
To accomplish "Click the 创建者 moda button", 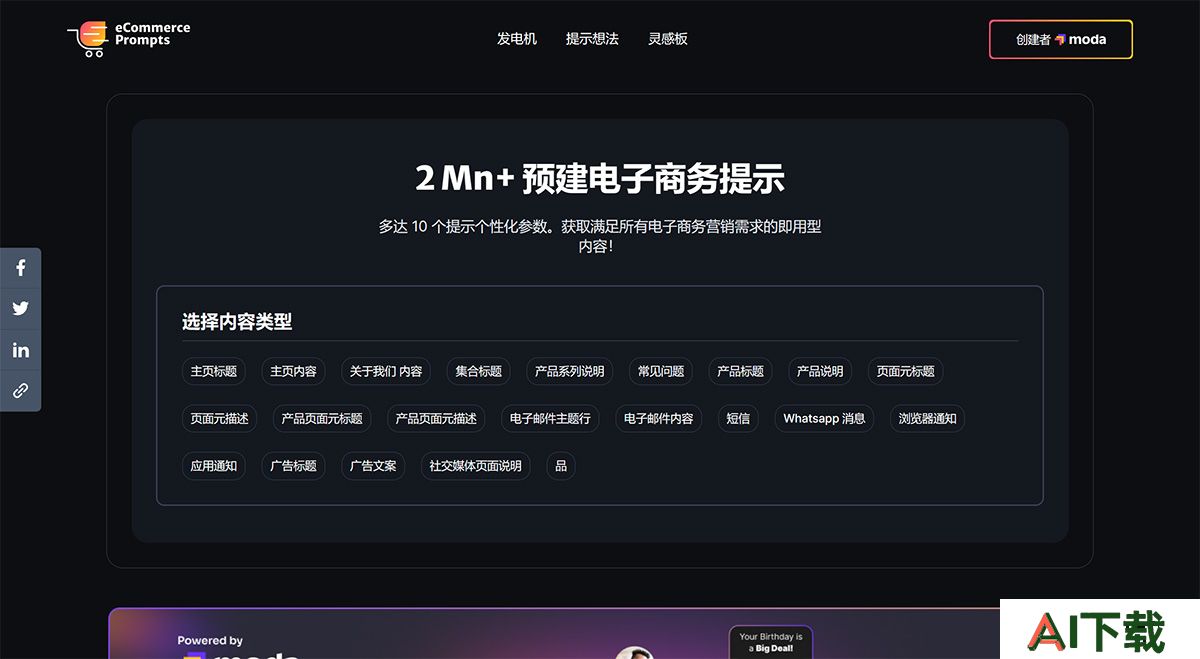I will coord(1061,40).
